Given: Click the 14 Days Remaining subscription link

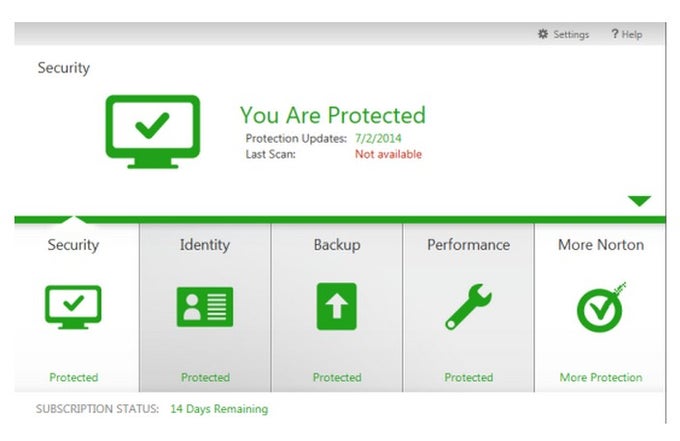Looking at the screenshot, I should point(219,409).
